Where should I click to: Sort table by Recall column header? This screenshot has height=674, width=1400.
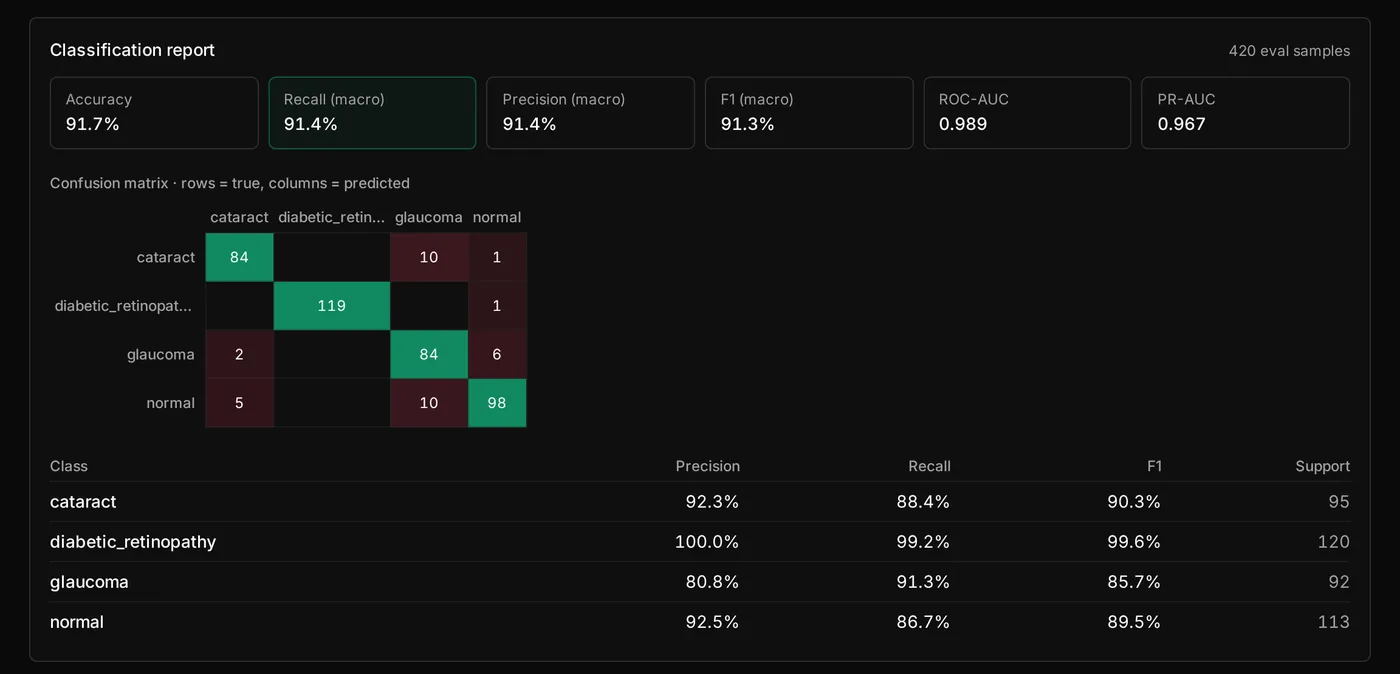click(x=929, y=466)
